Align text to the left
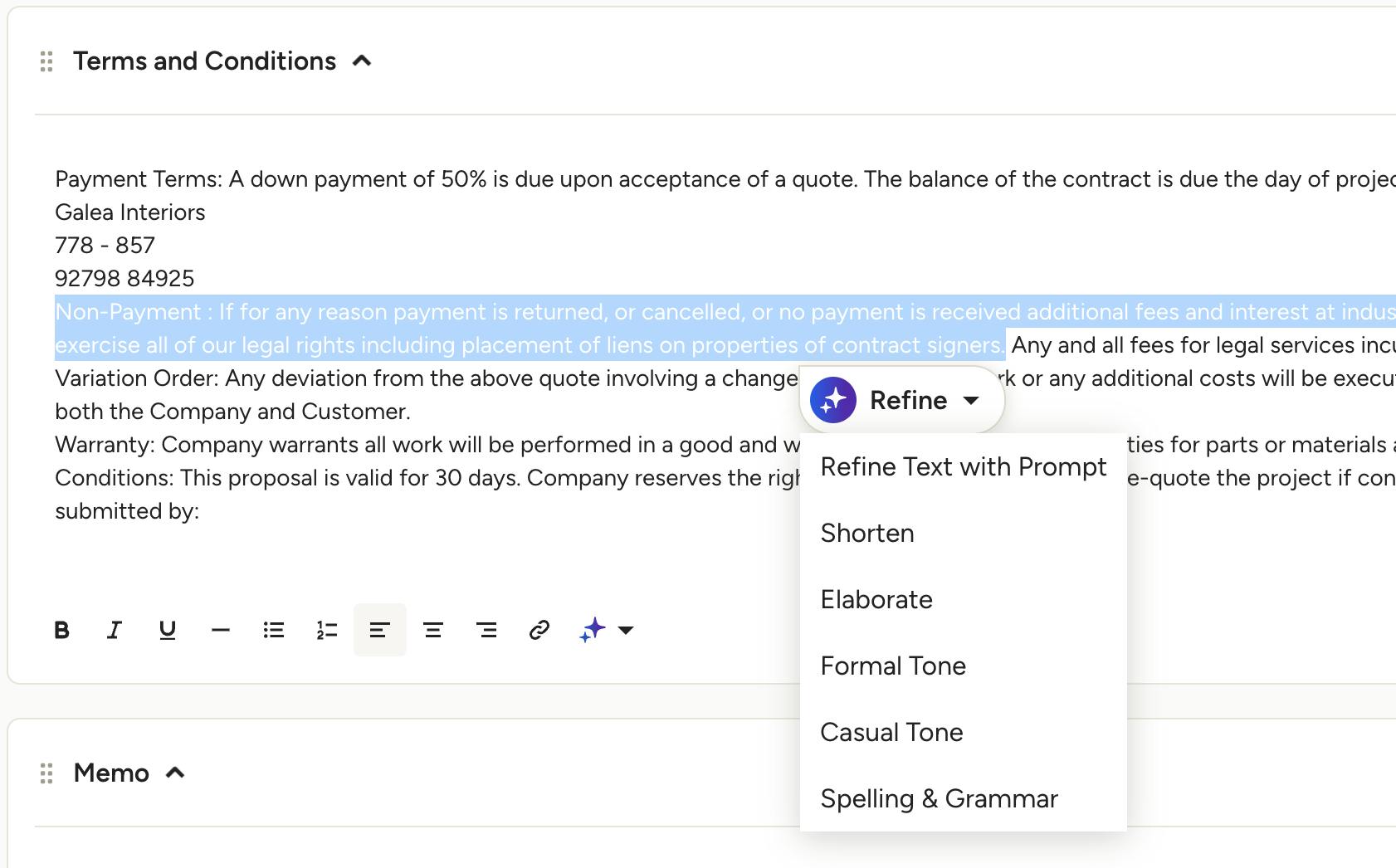Screen dimensions: 1396x868 click(380, 630)
